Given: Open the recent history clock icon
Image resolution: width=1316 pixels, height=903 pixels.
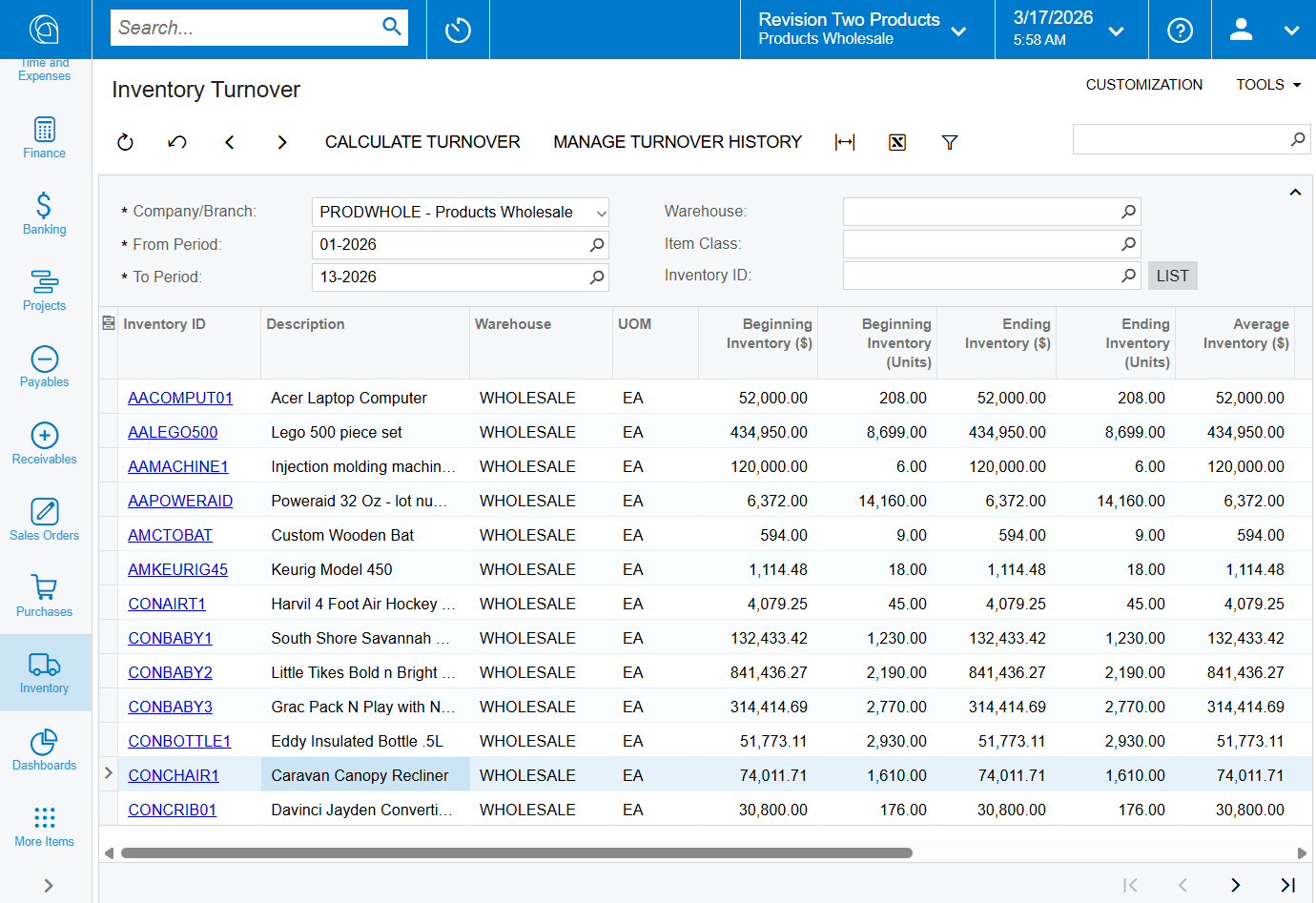Looking at the screenshot, I should tap(458, 31).
